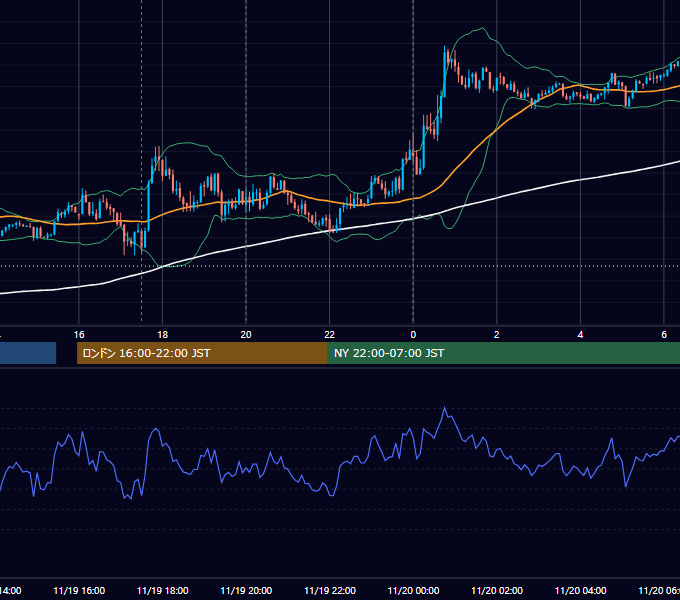Click hour label 0 on upper time axis

(413, 334)
